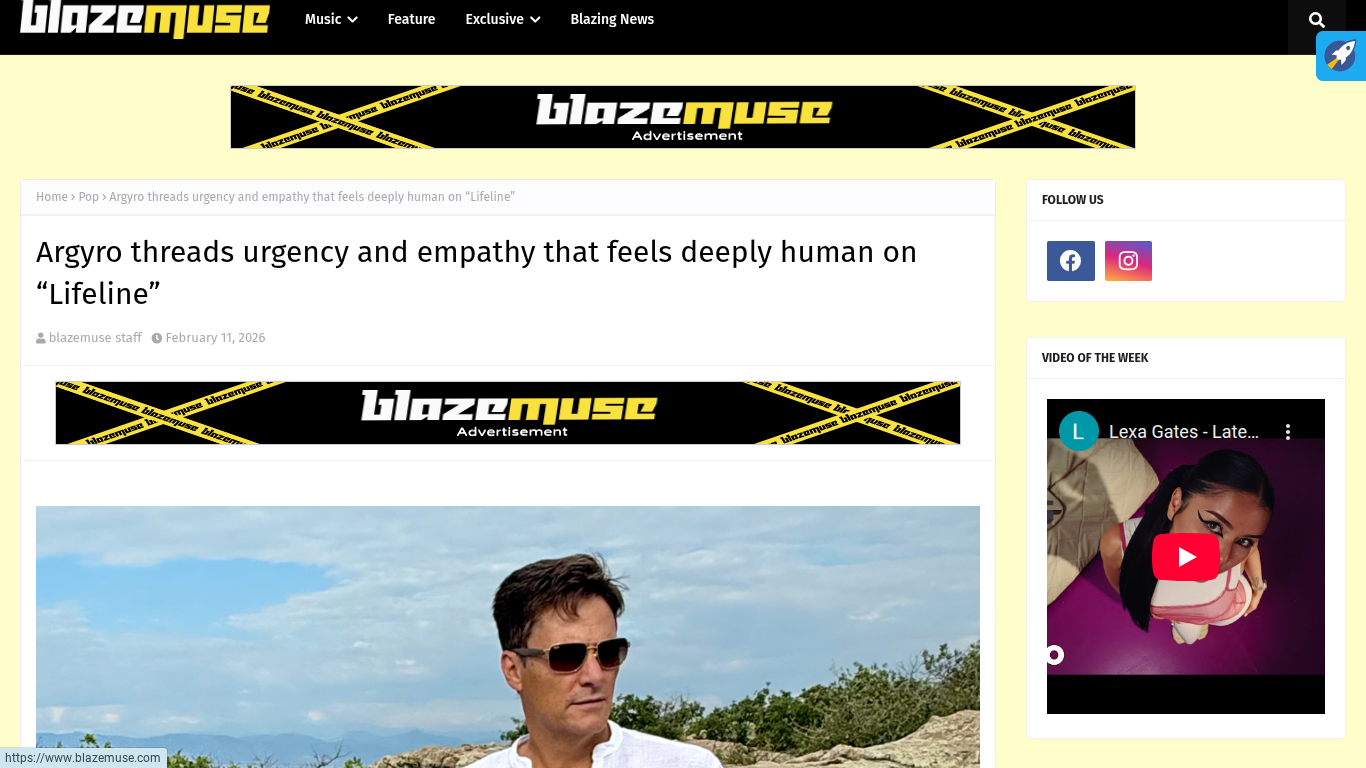The width and height of the screenshot is (1366, 768).
Task: Click the blazemuse logo in header
Action: click(145, 19)
